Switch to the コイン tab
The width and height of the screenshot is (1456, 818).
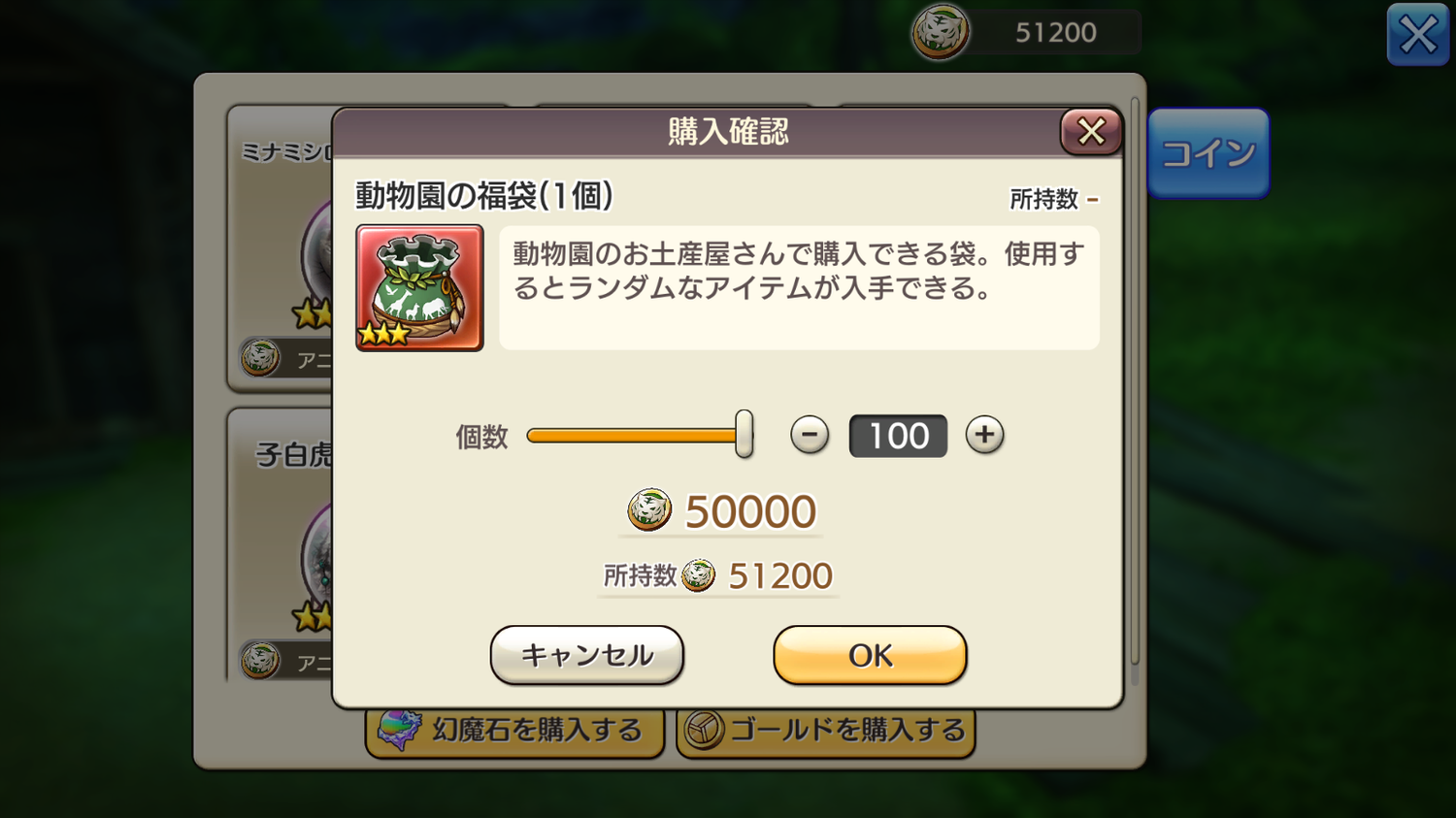[1208, 153]
